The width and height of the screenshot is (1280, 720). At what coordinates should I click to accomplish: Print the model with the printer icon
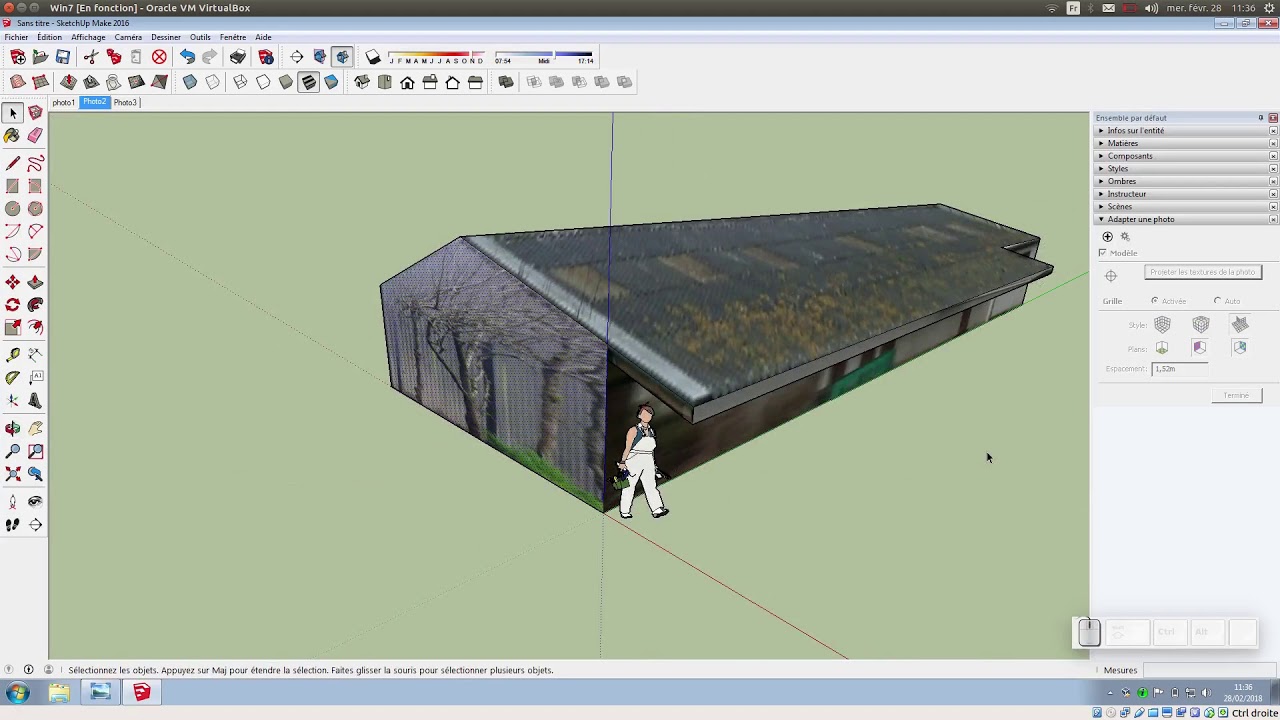click(238, 58)
